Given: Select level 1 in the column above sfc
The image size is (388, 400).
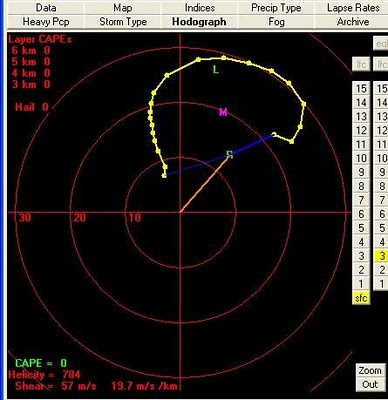Looking at the screenshot, I should pos(361,284).
